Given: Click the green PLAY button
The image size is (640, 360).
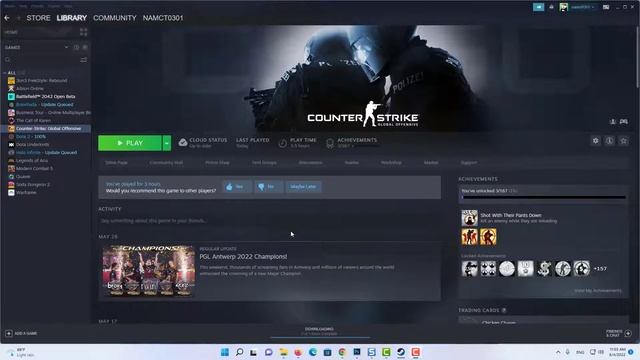Looking at the screenshot, I should 130,143.
